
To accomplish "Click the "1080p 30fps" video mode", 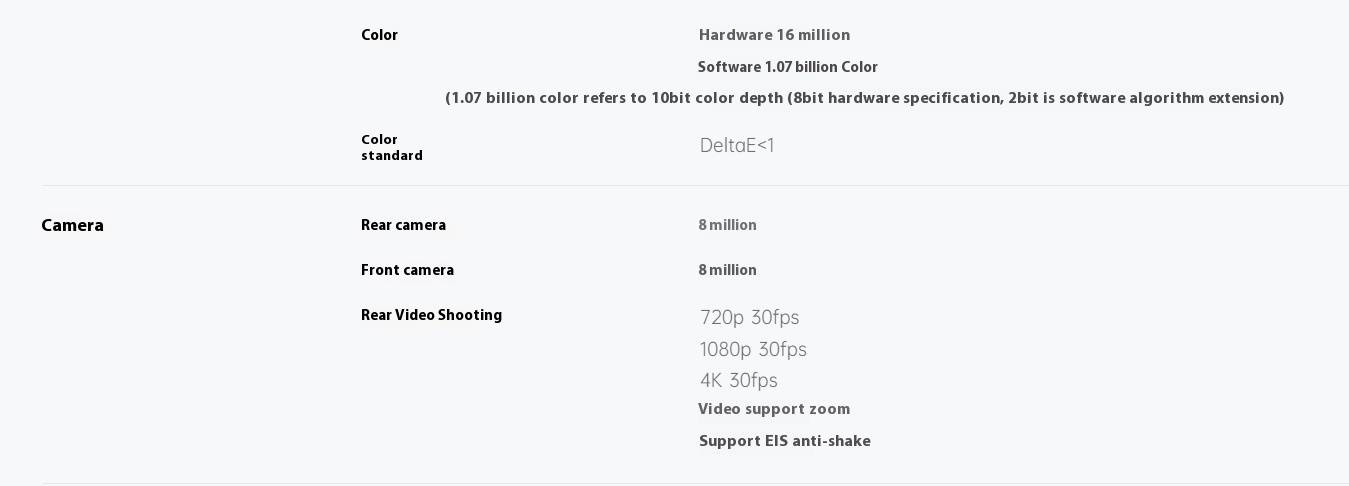I will coord(753,349).
